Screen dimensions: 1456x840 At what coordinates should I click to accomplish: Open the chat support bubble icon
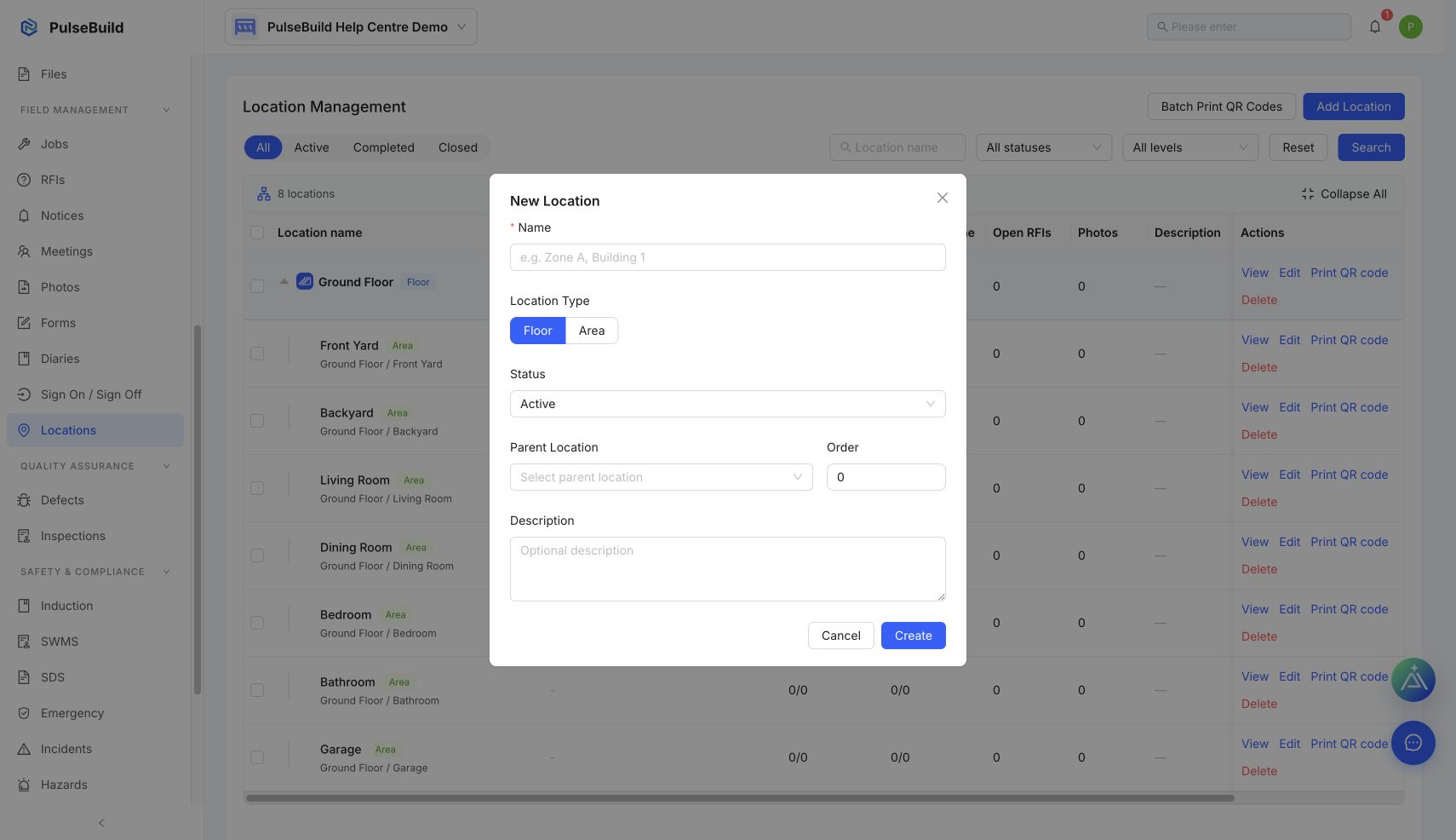point(1413,743)
